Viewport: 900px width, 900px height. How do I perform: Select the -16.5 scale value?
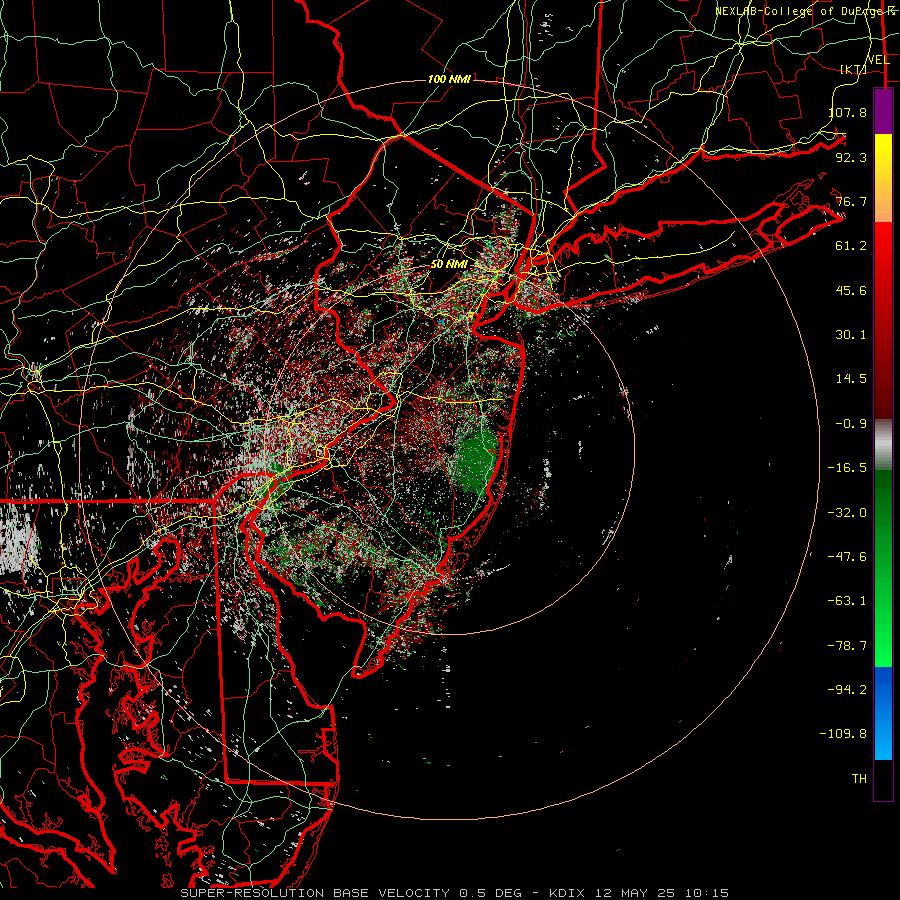847,468
